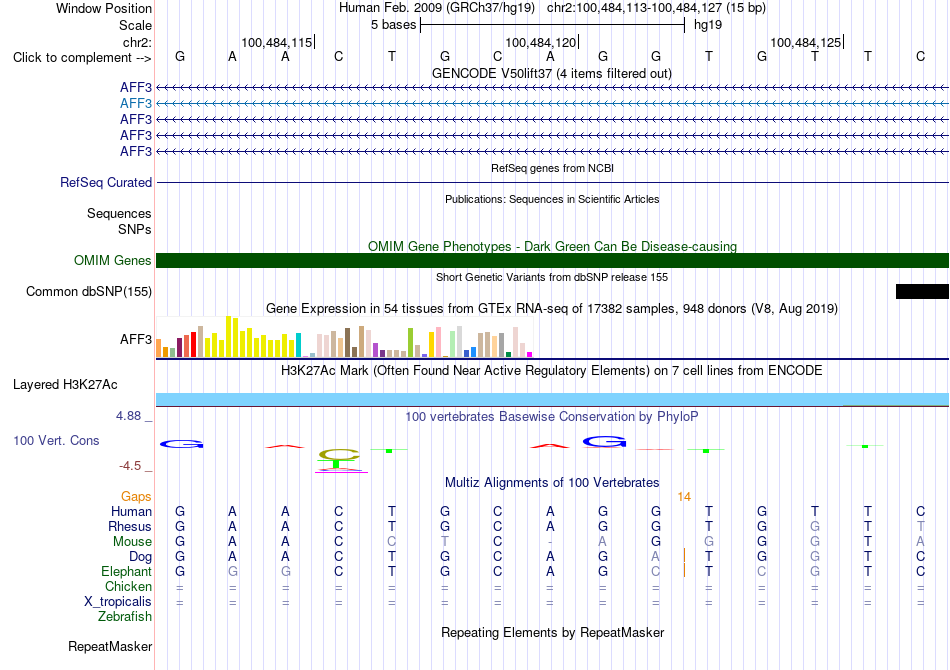This screenshot has height=670, width=950.
Task: Click 'RefSeq genes from NCBI' title
Action: click(x=552, y=168)
